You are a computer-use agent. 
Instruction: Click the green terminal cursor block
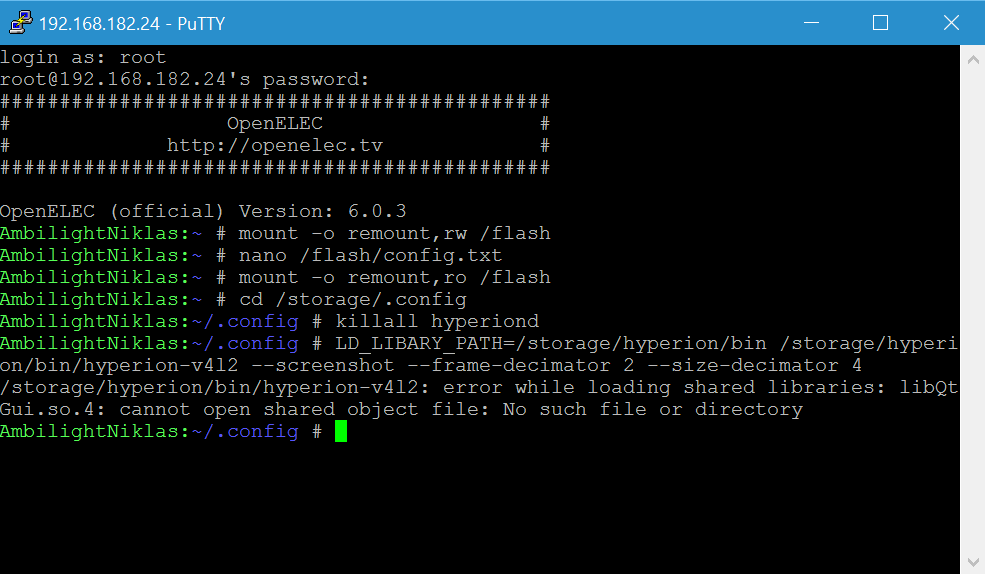340,431
